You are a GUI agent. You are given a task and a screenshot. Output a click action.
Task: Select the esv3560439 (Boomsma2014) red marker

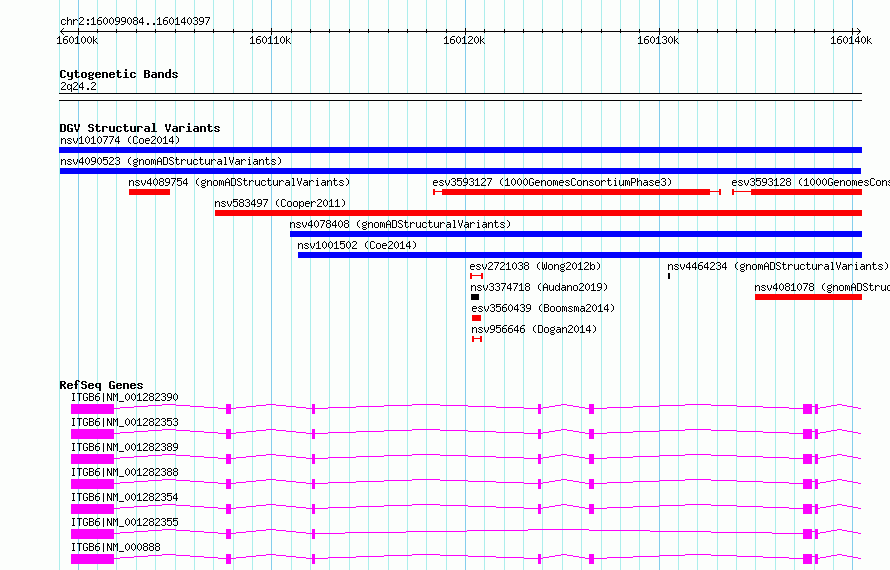476,318
